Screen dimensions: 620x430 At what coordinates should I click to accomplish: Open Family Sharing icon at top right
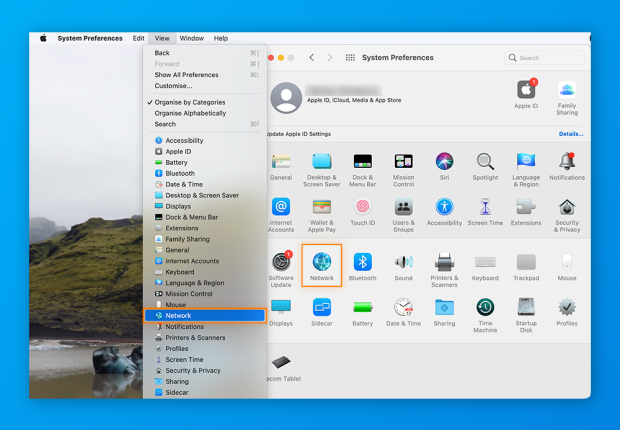coord(567,90)
